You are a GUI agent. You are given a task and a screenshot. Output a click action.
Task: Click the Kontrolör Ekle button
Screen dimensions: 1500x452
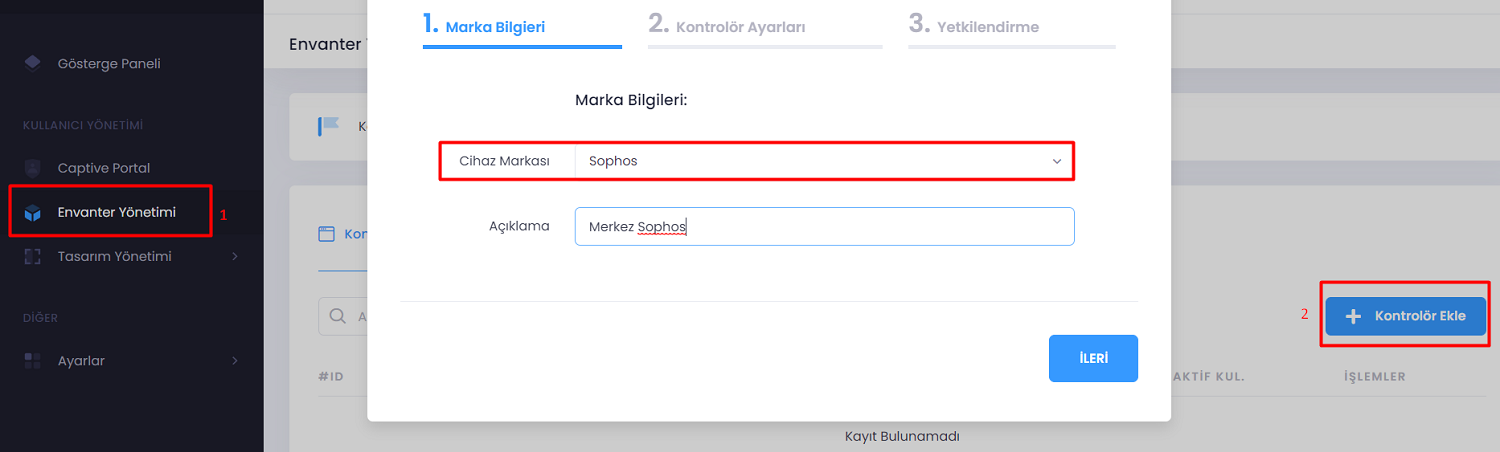[x=1405, y=316]
